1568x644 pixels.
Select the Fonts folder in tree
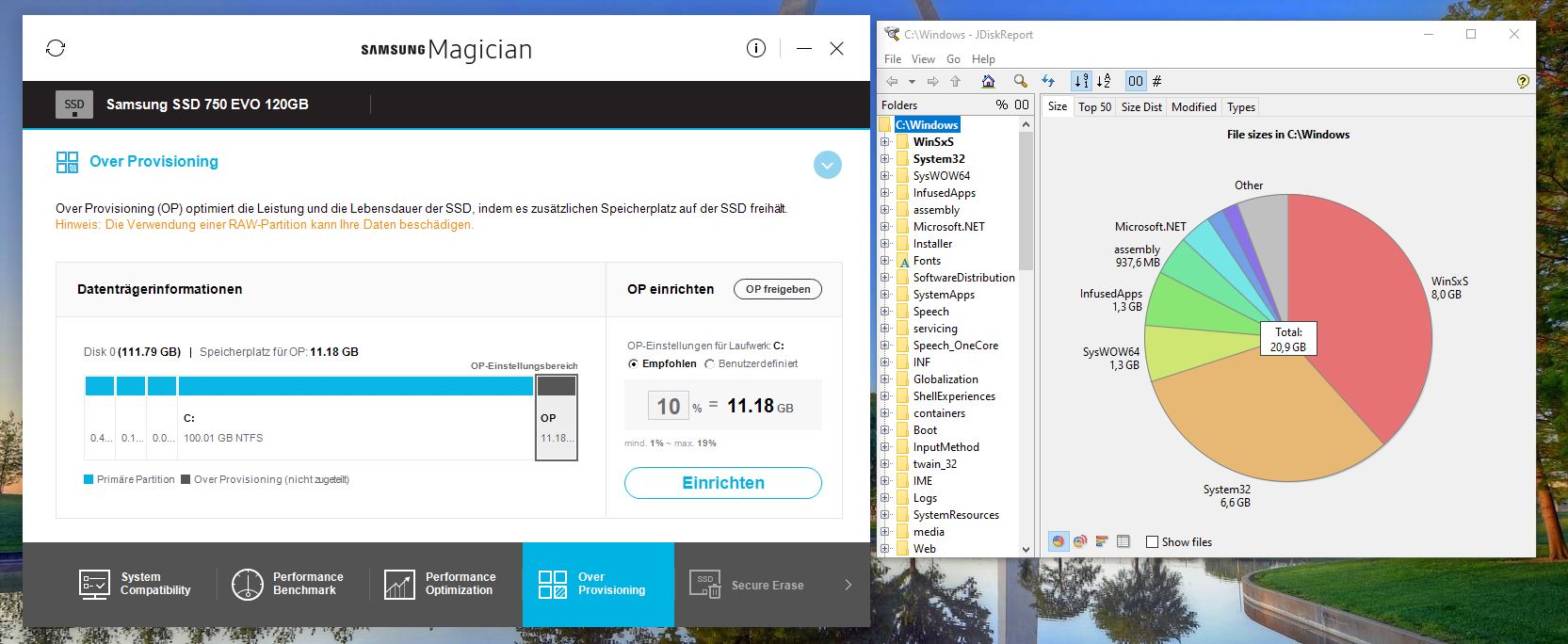coord(927,261)
